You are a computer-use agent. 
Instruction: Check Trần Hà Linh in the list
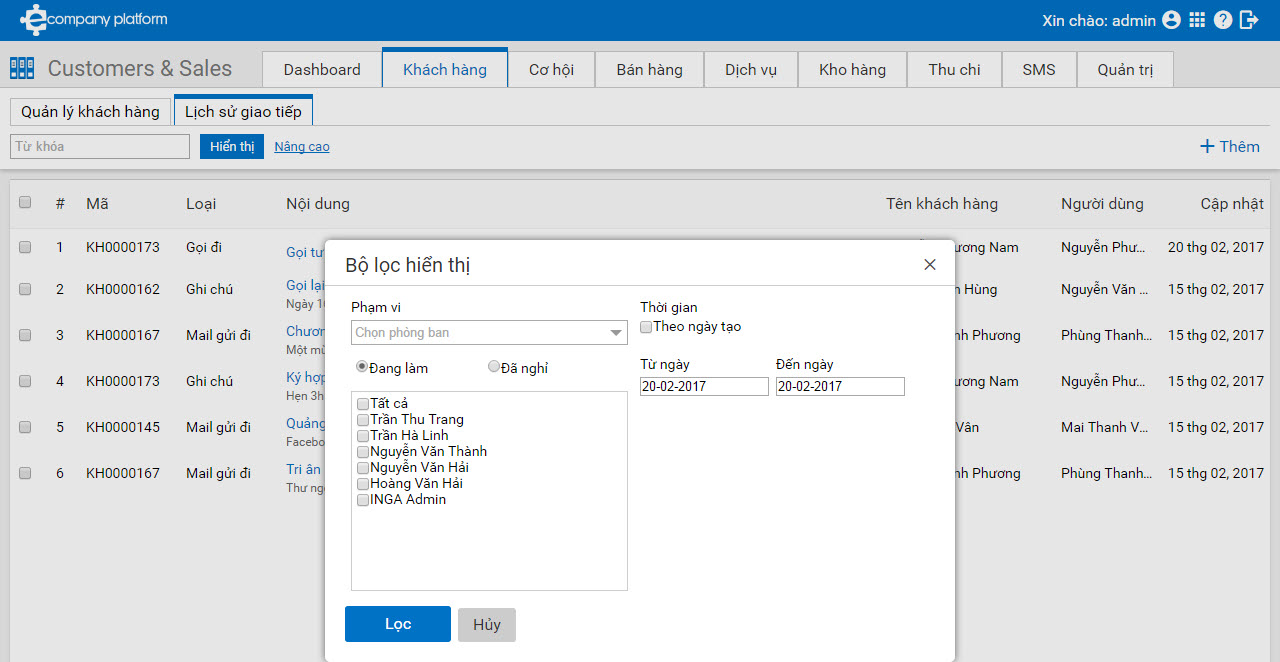tap(363, 436)
